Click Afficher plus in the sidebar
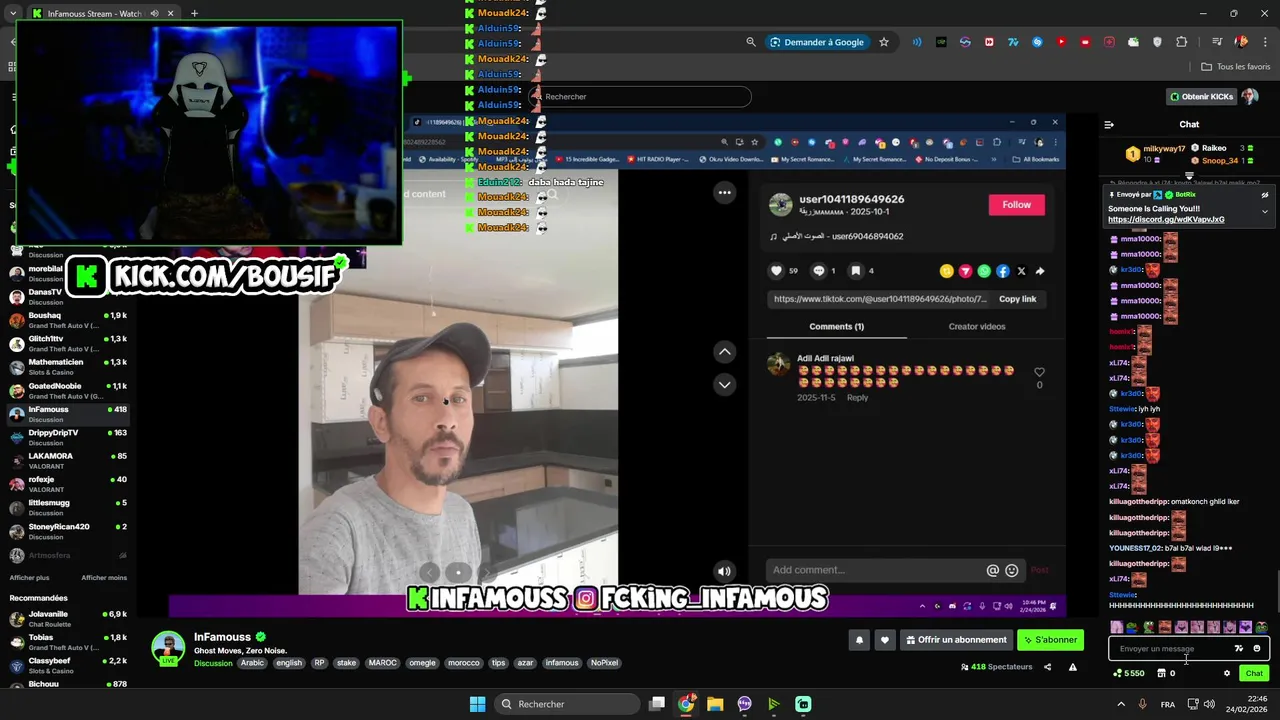 [29, 578]
